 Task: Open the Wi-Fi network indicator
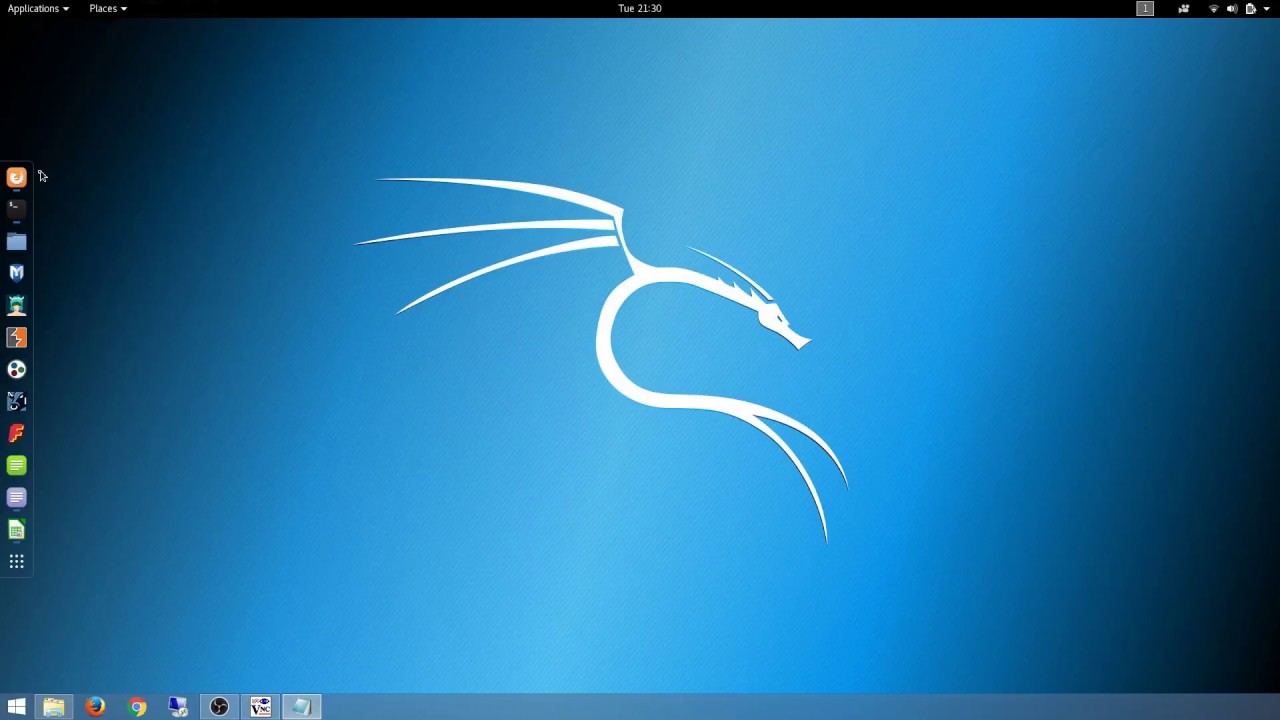pyautogui.click(x=1214, y=8)
